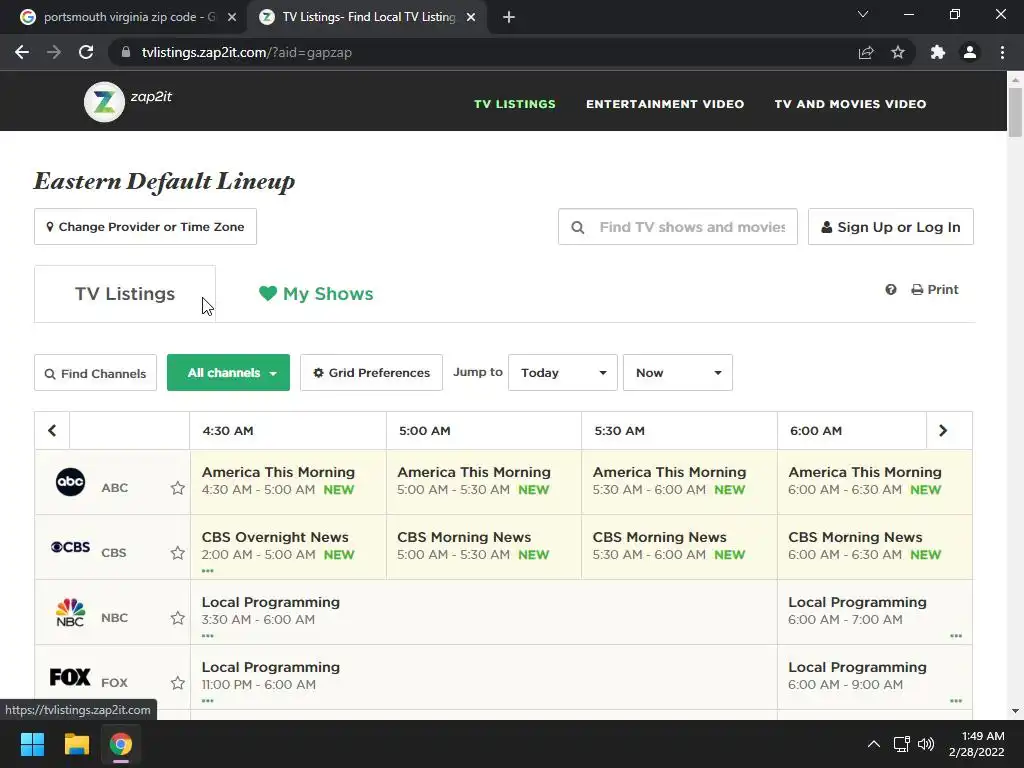
Task: Reload the page with refresh icon
Action: (x=86, y=52)
